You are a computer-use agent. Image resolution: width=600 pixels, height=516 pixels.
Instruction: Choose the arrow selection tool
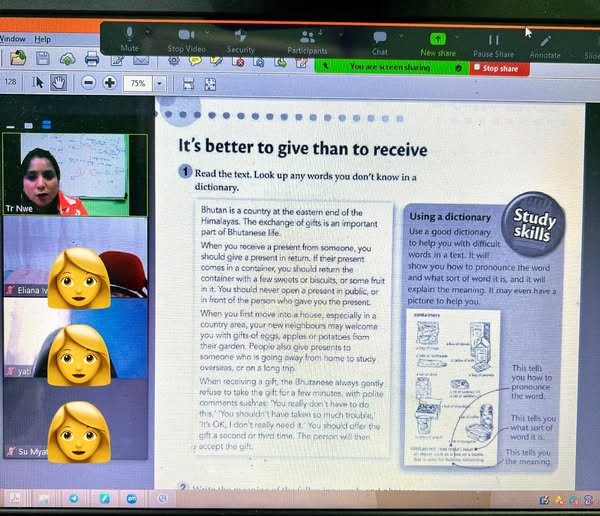coord(38,83)
